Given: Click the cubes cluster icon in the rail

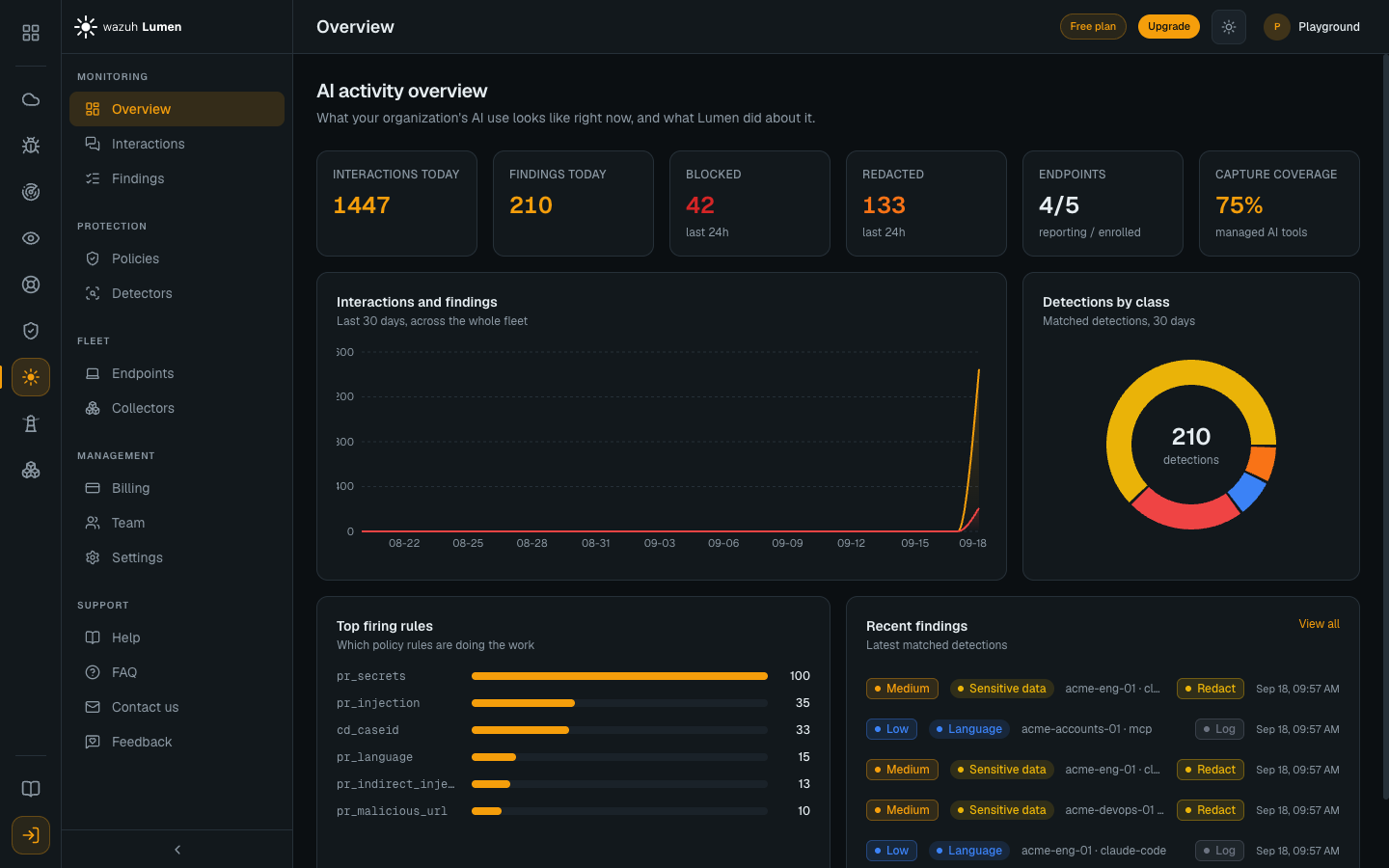Looking at the screenshot, I should pyautogui.click(x=31, y=470).
